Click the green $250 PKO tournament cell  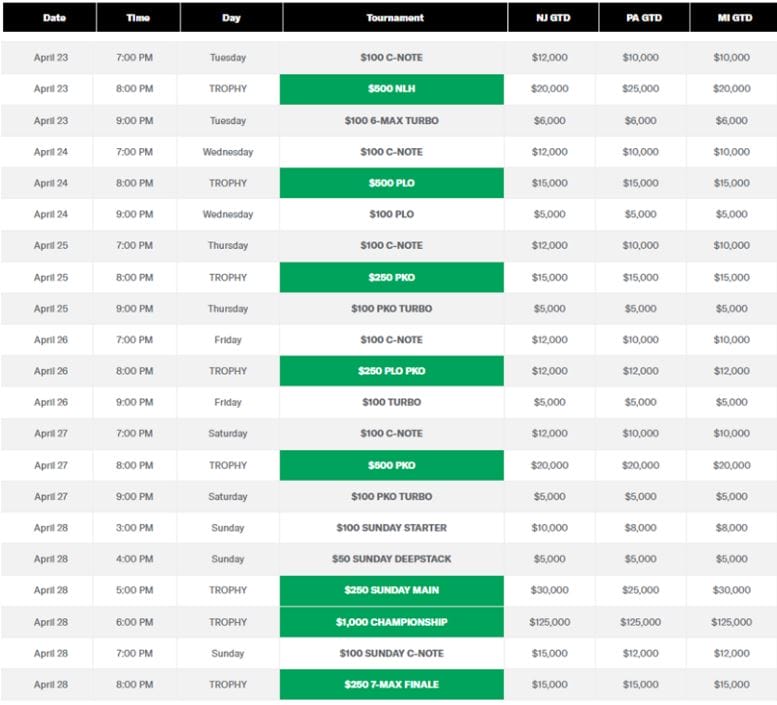(x=391, y=277)
